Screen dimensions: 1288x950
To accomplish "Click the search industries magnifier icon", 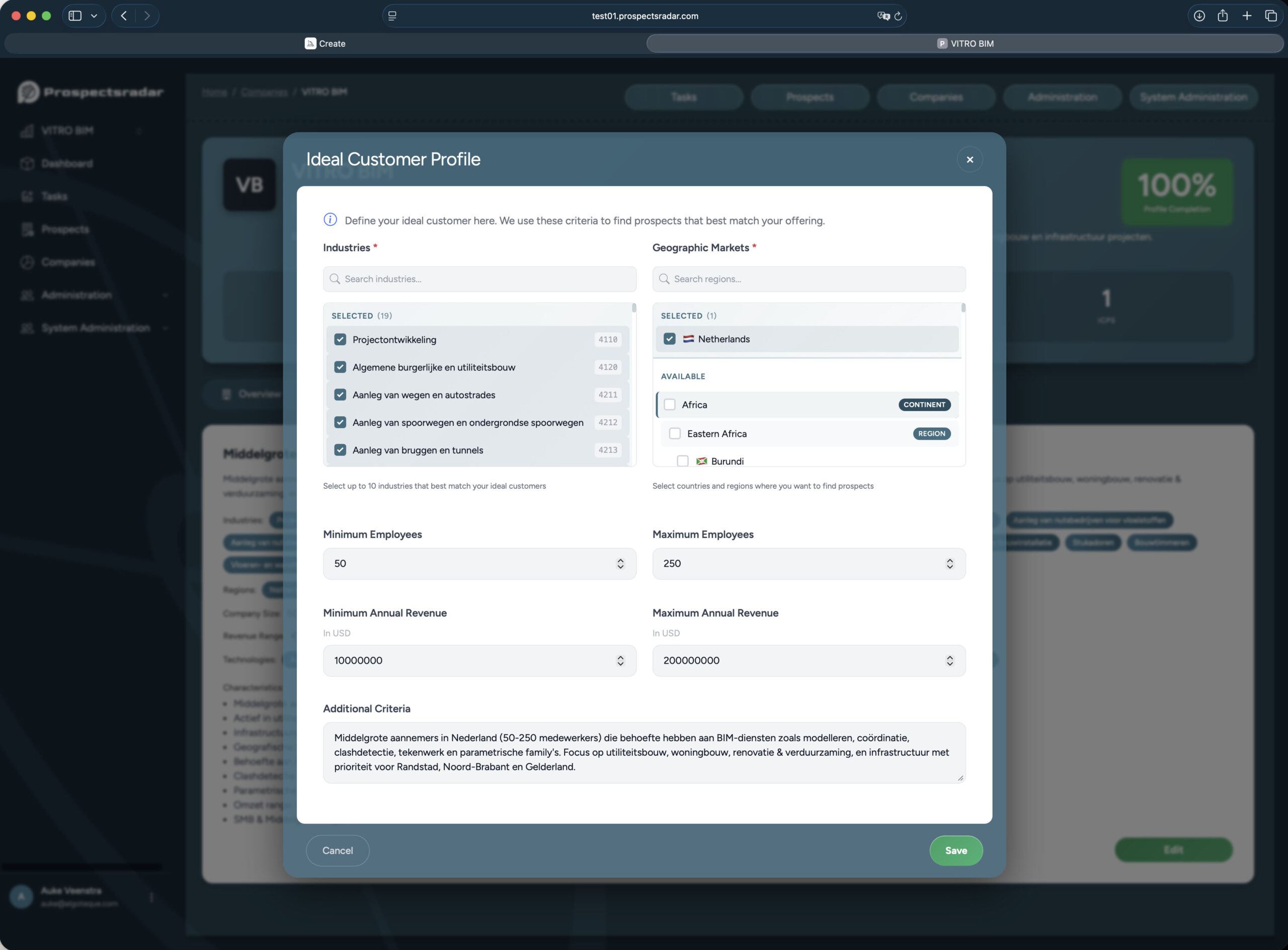I will coord(335,279).
